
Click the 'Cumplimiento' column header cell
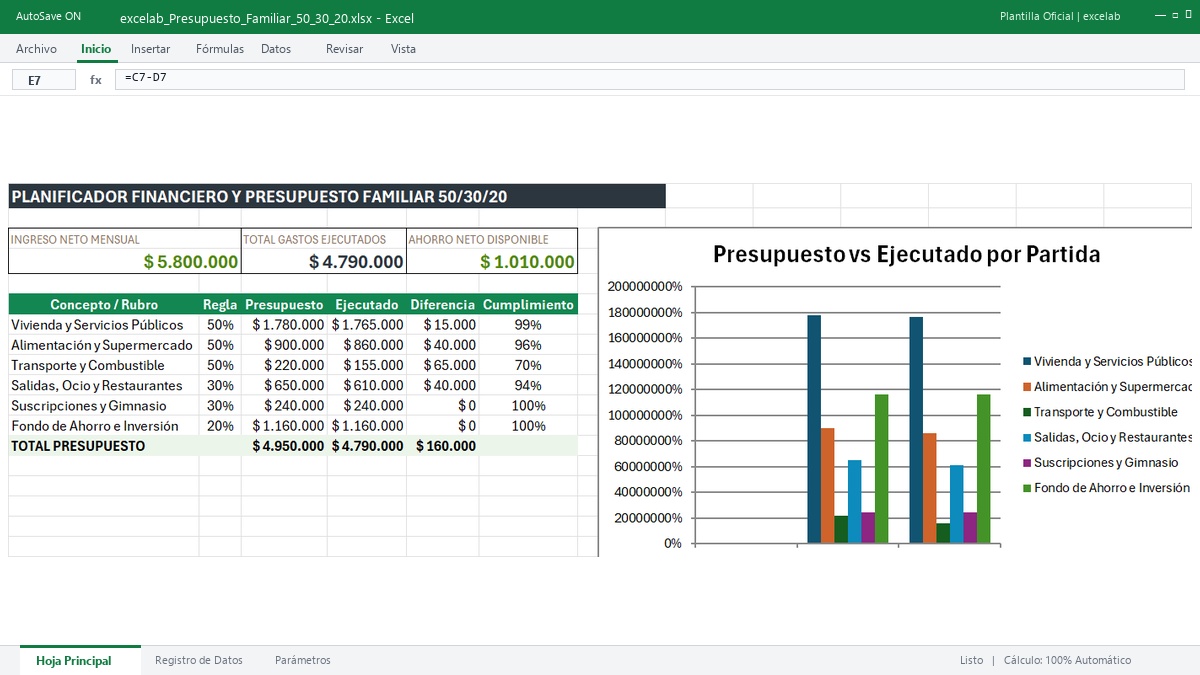pos(528,305)
